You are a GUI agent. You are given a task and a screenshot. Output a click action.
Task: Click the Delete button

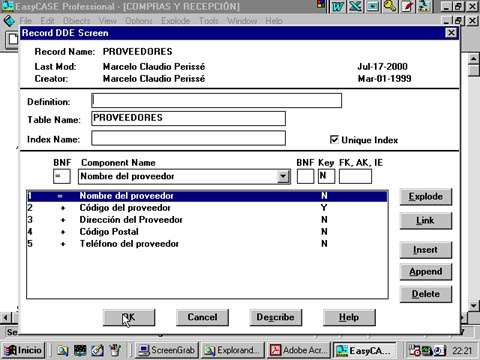point(426,294)
